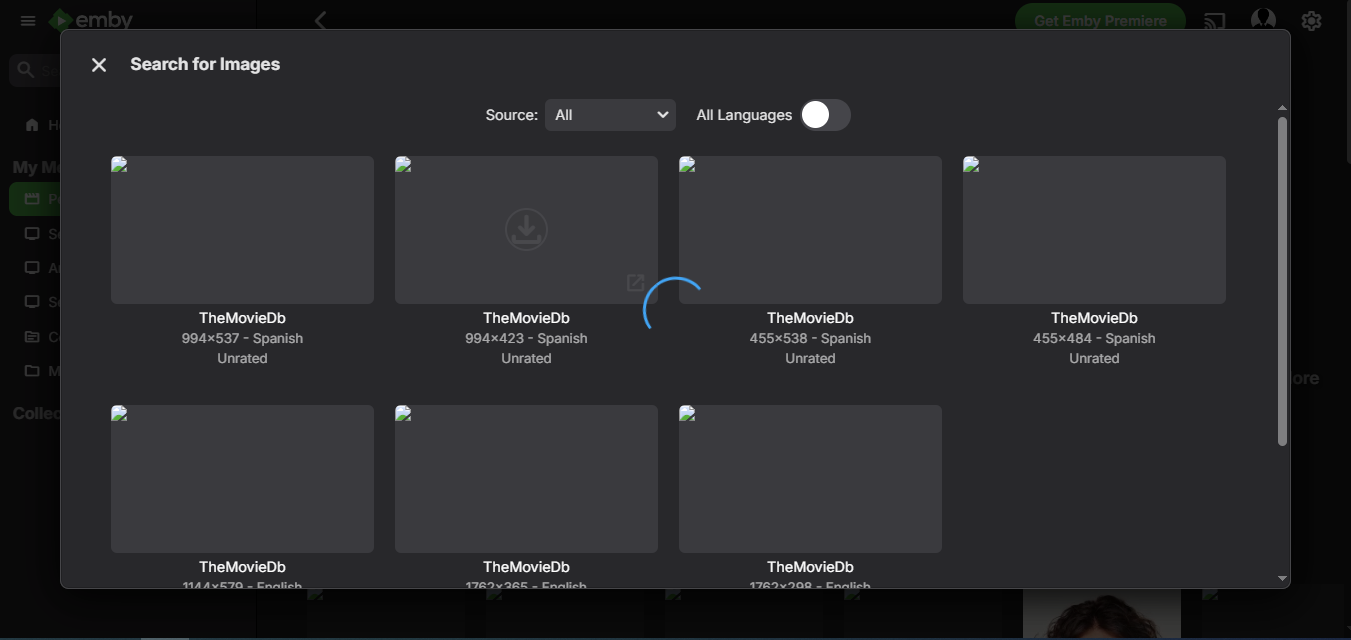Open the Cast to device icon

[x=1215, y=20]
